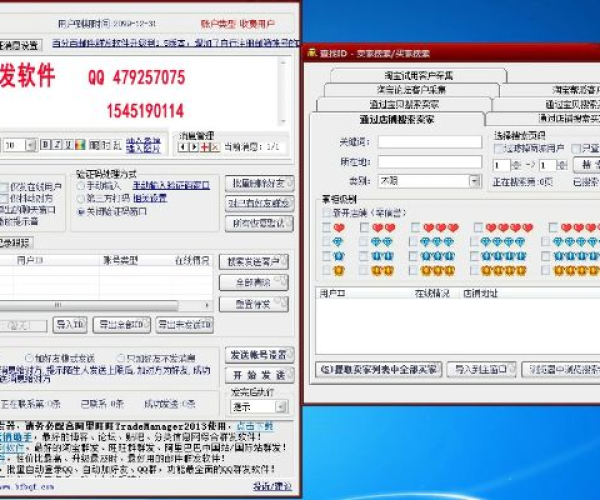Open the 发送帐号设置 button
This screenshot has width=600, height=500.
coord(259,355)
